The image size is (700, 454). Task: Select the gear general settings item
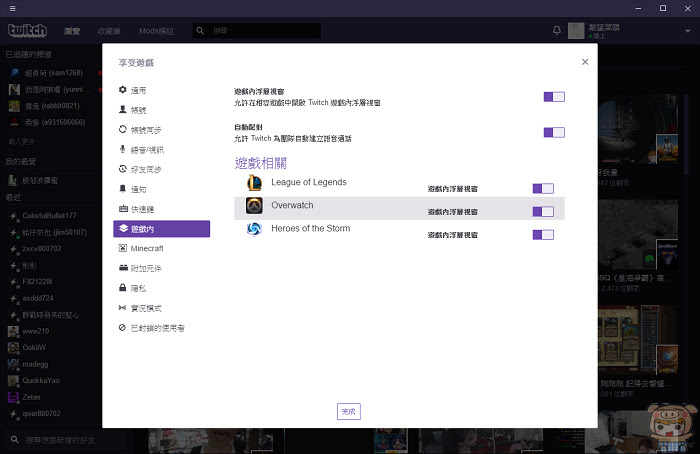(162, 90)
